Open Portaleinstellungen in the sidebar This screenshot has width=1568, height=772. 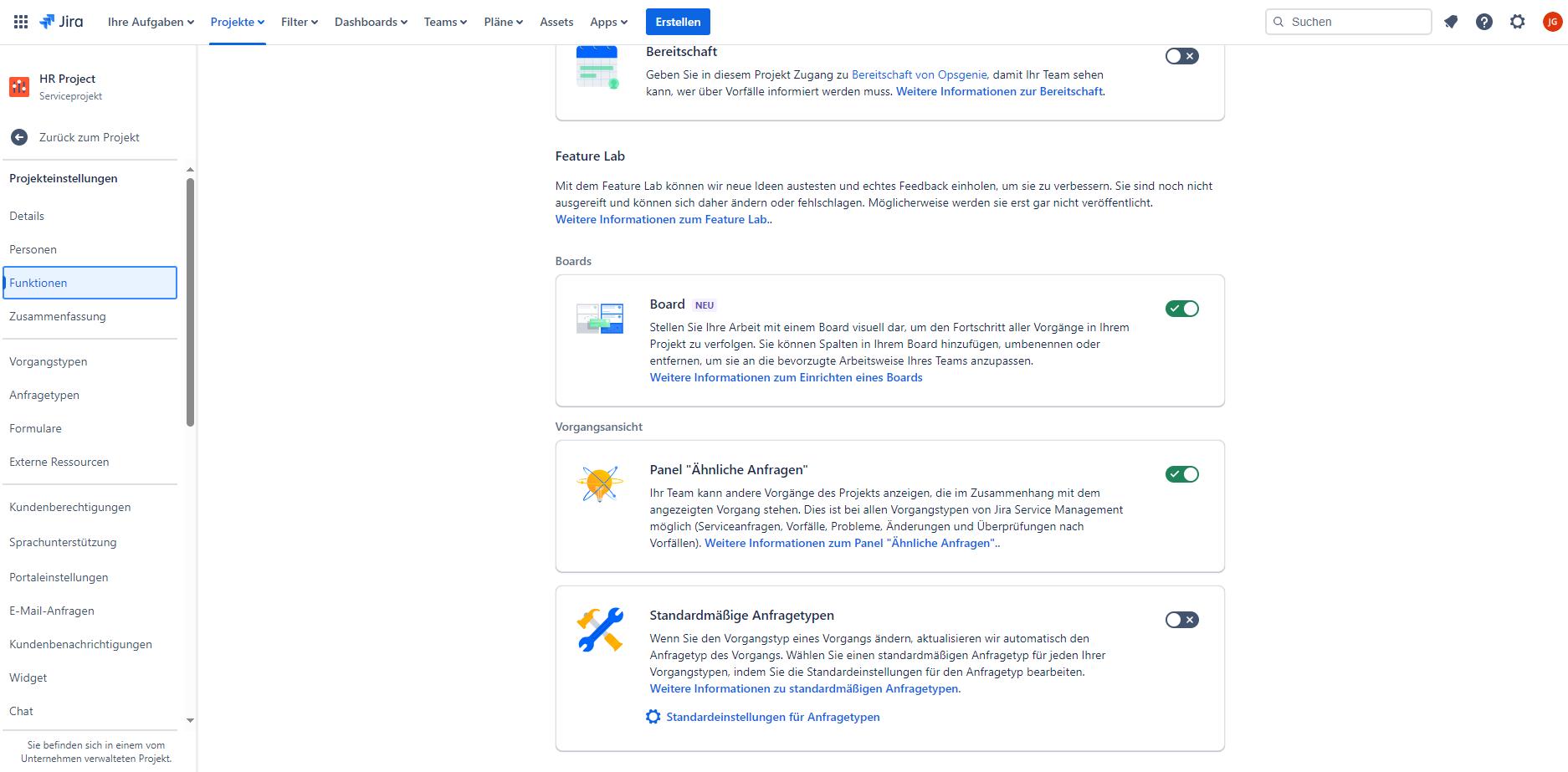[59, 577]
